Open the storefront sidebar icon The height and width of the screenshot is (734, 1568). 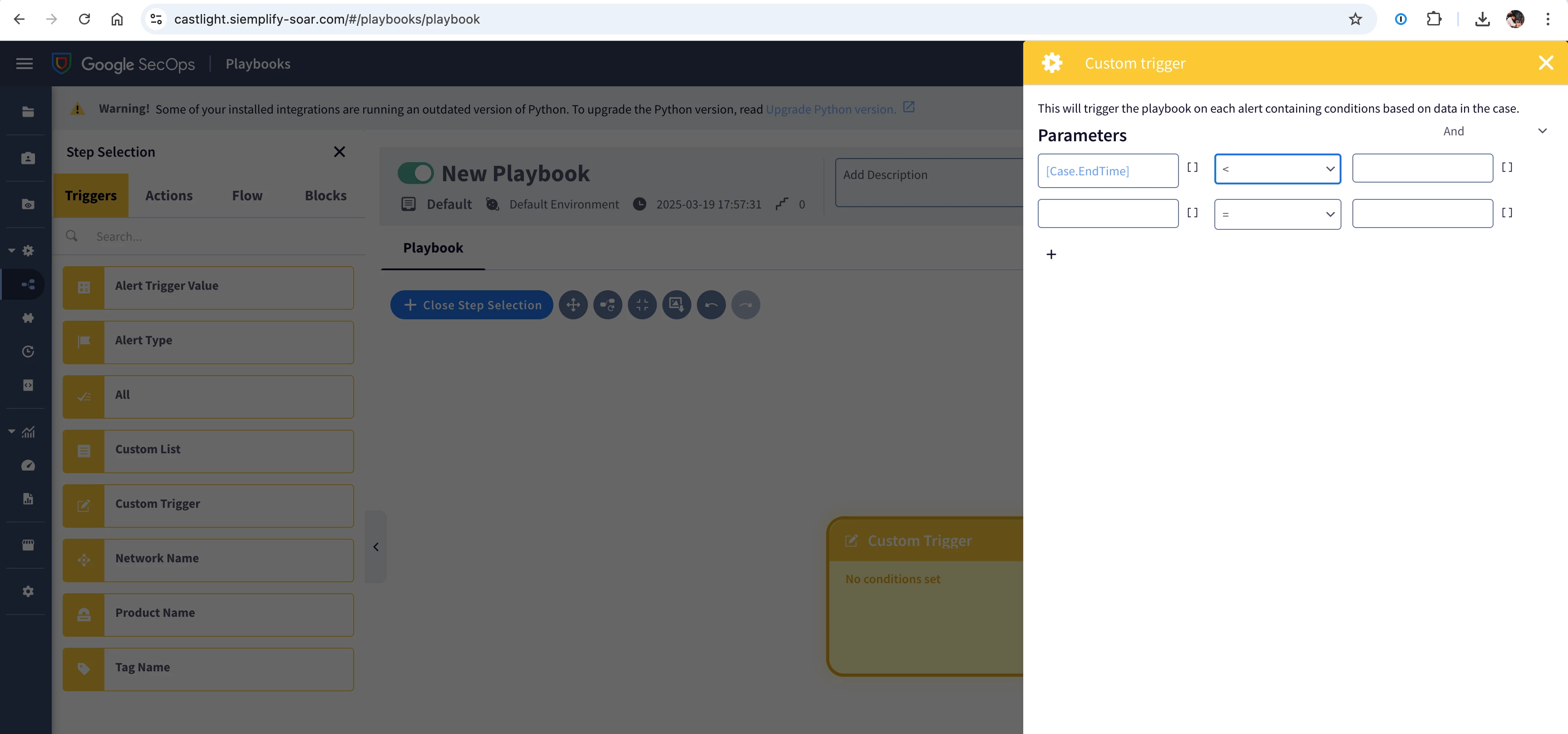(28, 545)
